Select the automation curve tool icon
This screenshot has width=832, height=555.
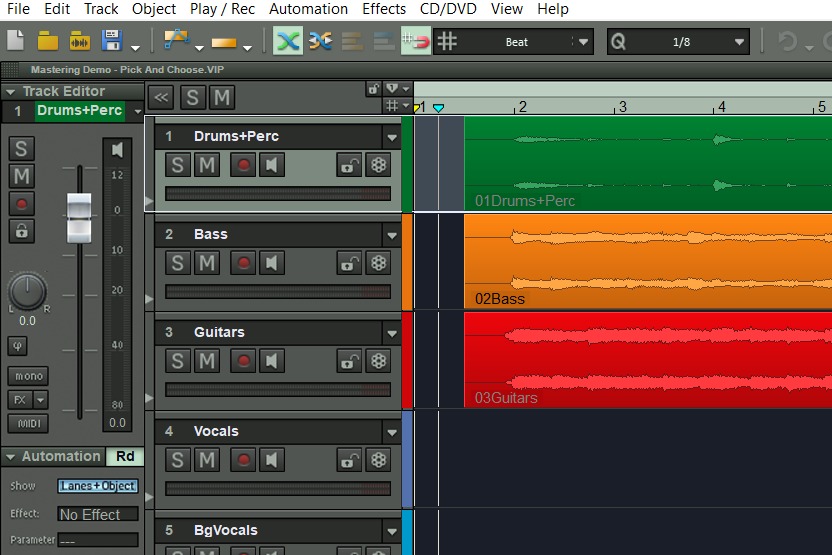[177, 40]
